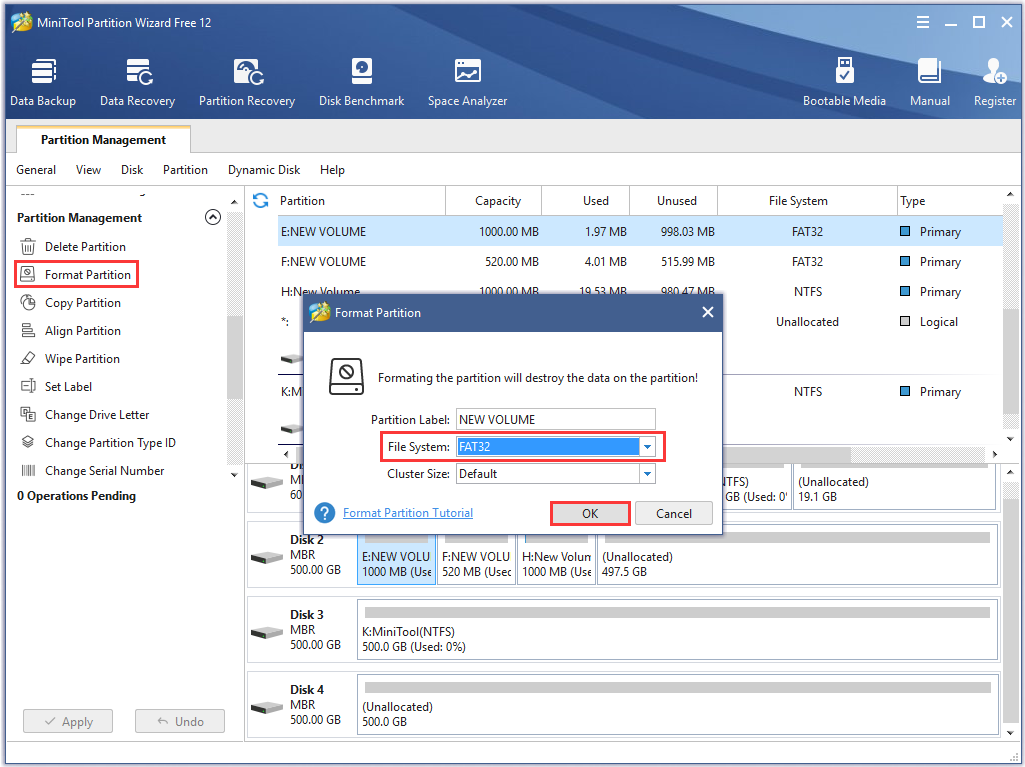Click the Register icon
This screenshot has width=1025, height=767.
[994, 82]
